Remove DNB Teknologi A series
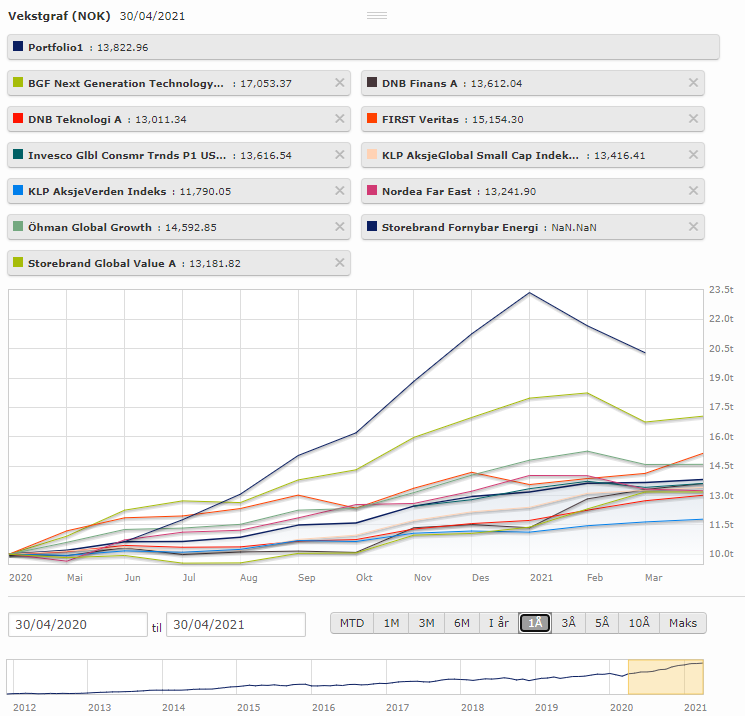The image size is (745, 716). (x=339, y=119)
